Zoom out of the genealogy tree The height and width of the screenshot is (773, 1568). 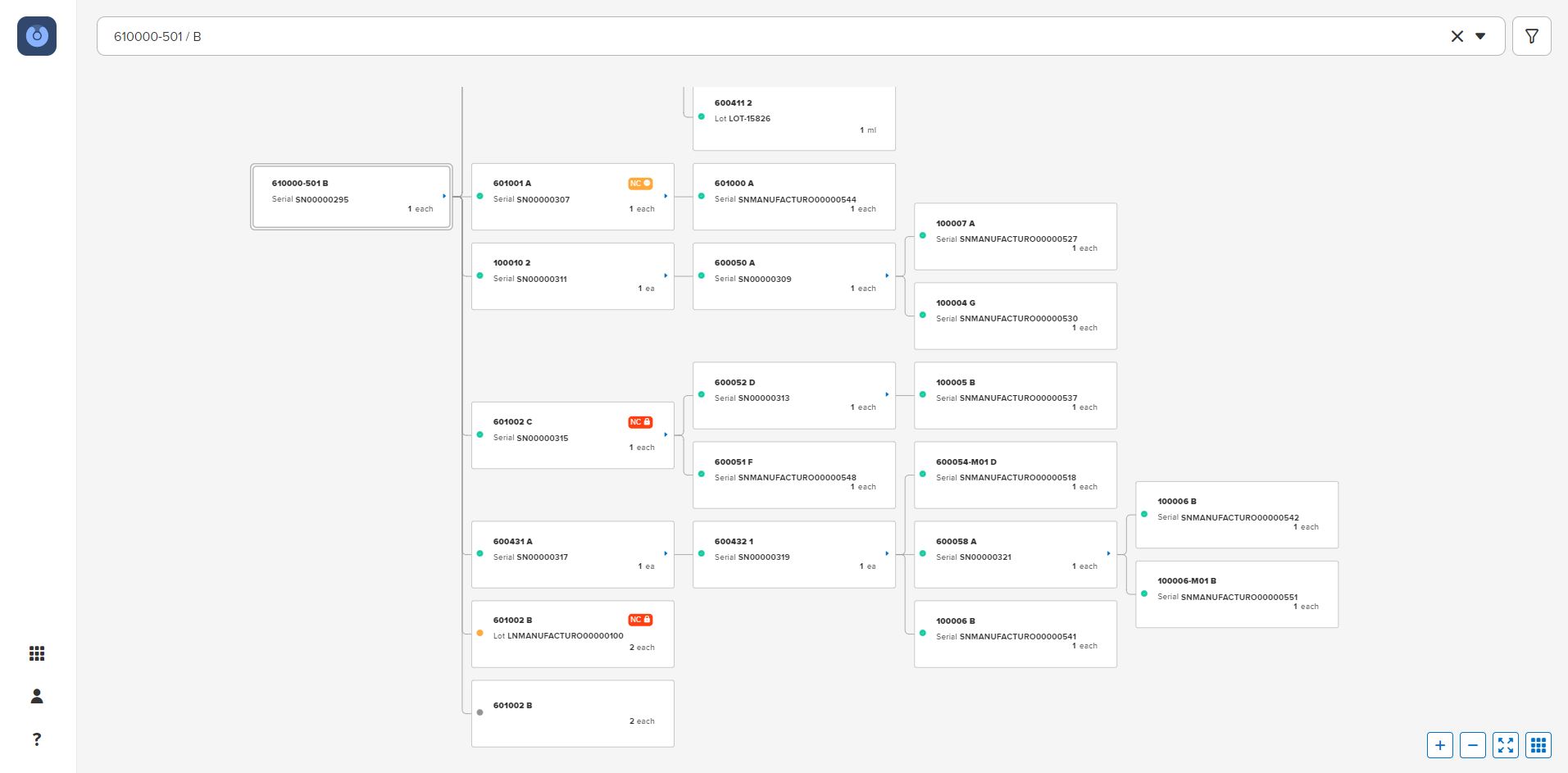coord(1473,745)
